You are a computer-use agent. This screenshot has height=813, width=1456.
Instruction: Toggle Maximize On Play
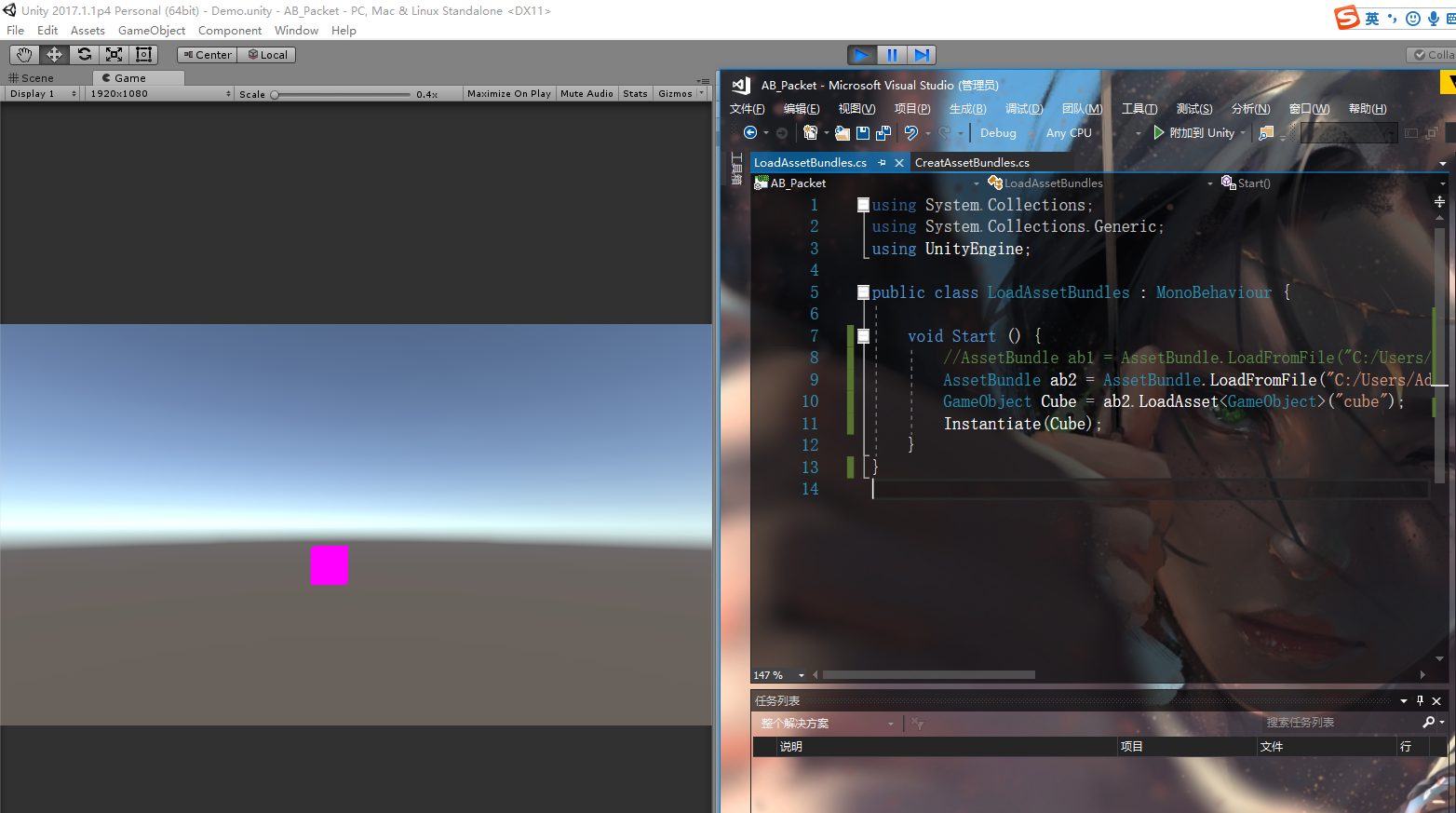(509, 94)
